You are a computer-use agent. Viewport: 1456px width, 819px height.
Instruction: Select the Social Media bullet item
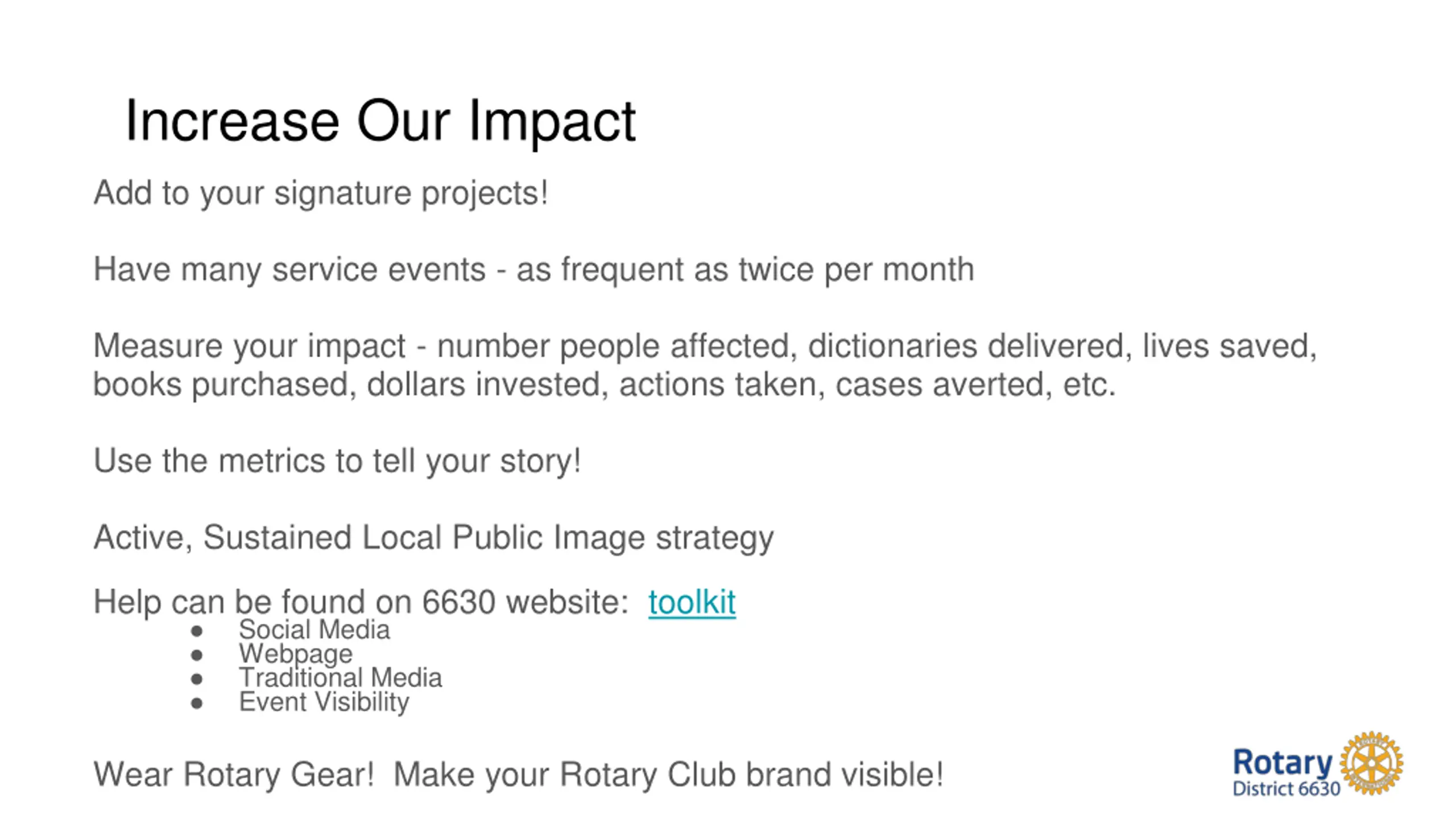[314, 630]
